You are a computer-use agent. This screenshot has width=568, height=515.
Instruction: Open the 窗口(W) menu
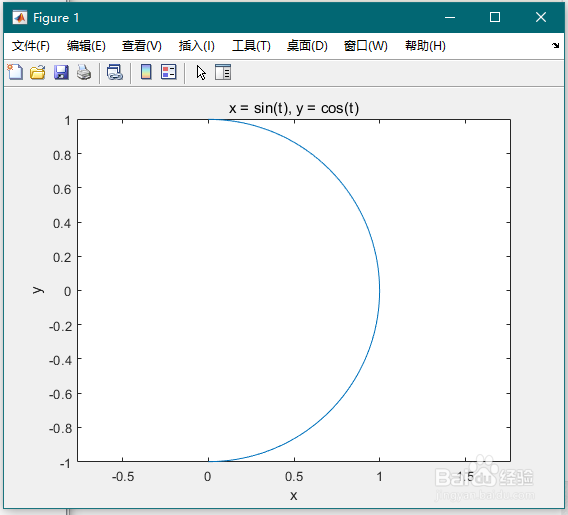tap(366, 46)
